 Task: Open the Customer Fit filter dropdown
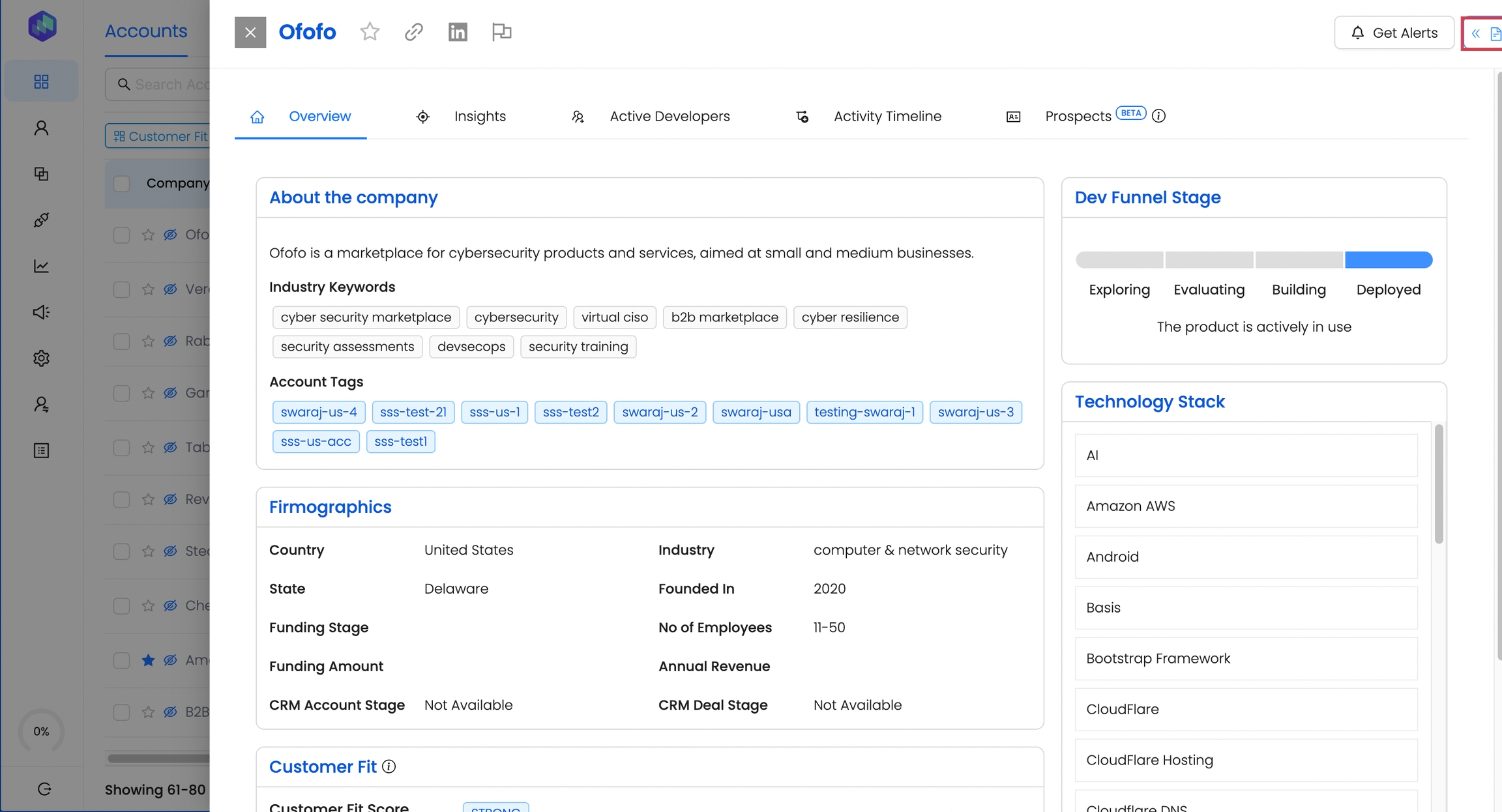[x=159, y=136]
